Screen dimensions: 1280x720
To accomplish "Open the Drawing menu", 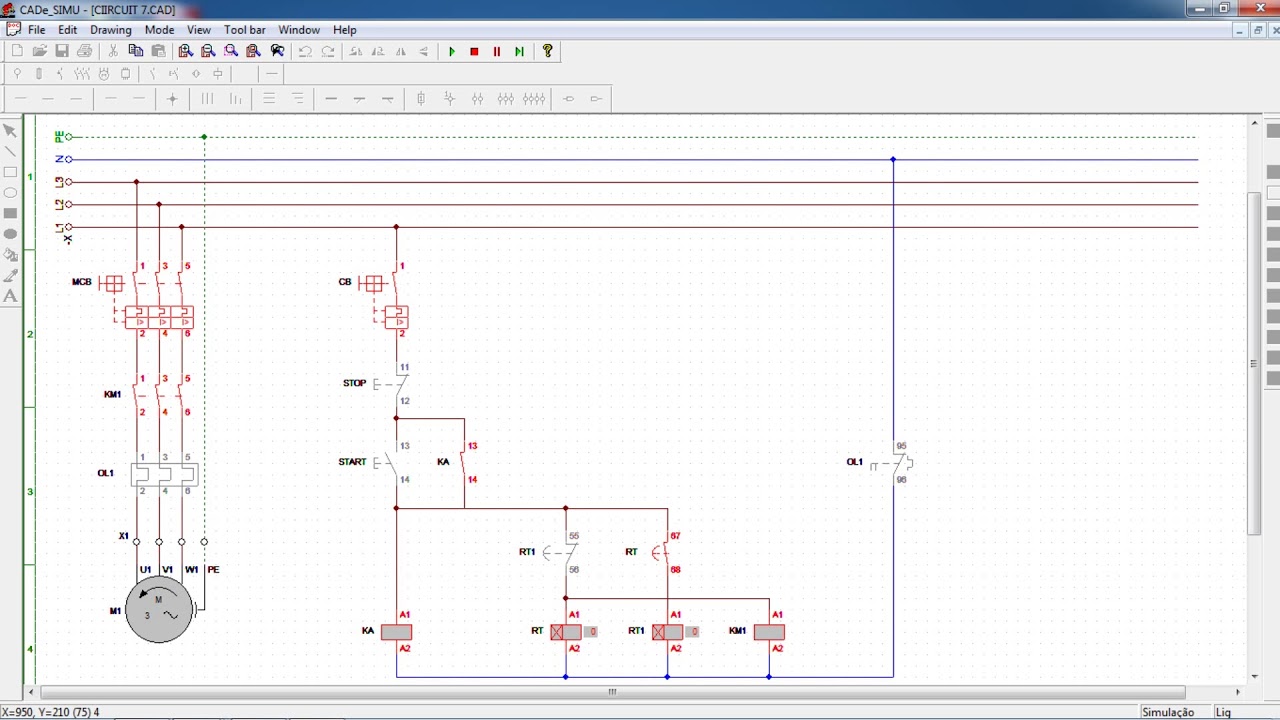I will 111,30.
